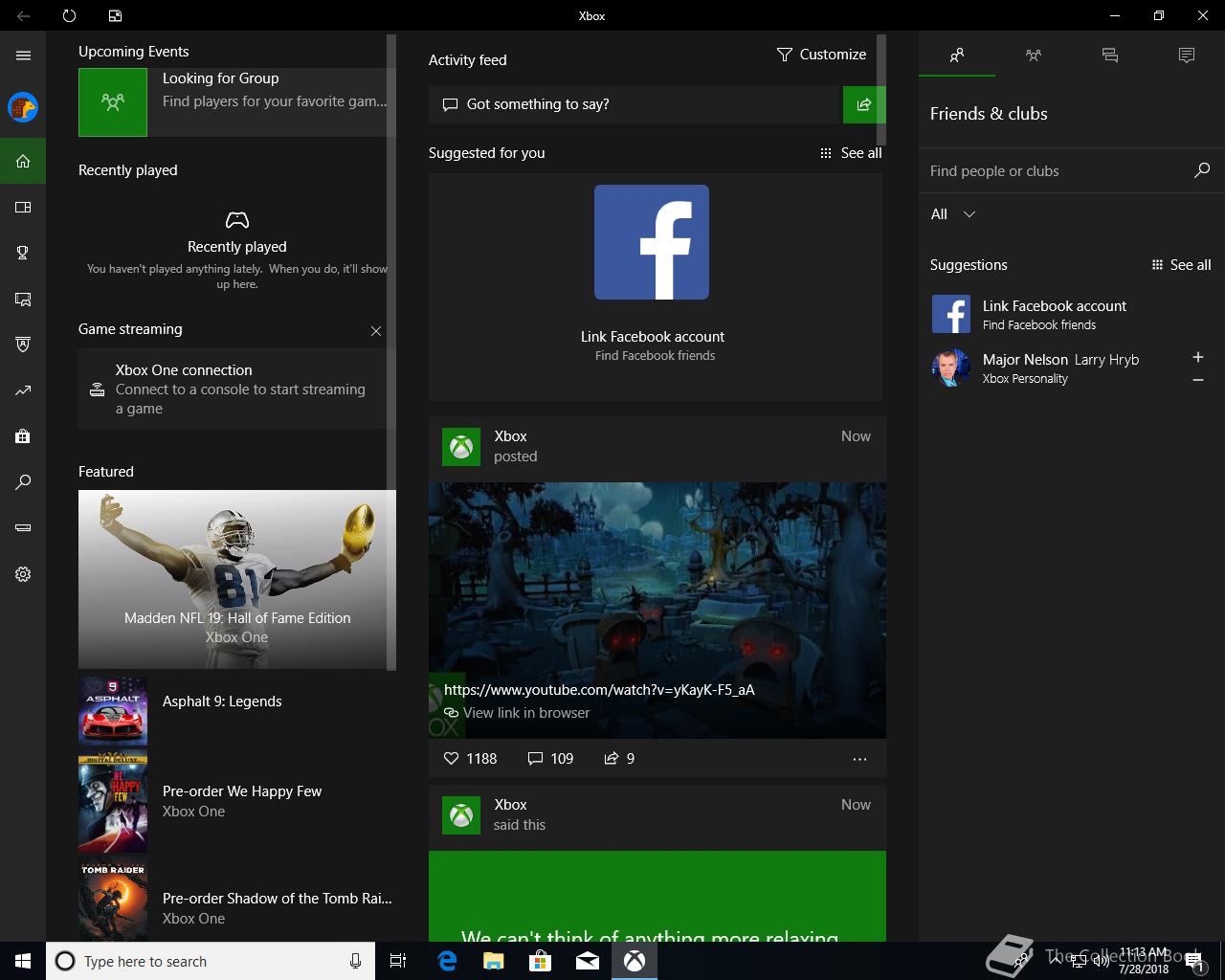This screenshot has height=980, width=1225.
Task: Open the Trending arrow icon
Action: 23,390
